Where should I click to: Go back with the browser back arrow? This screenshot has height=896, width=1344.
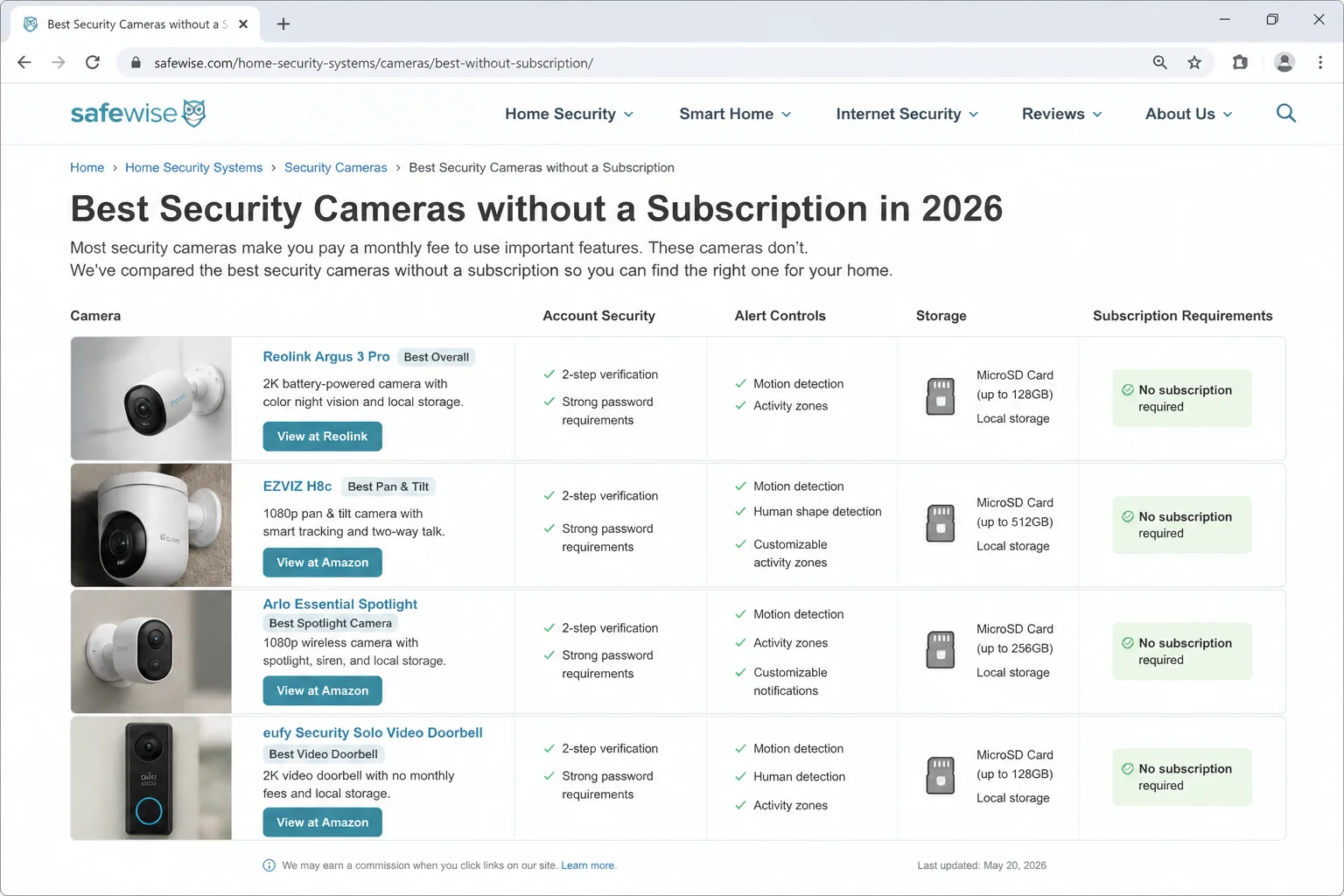tap(24, 63)
